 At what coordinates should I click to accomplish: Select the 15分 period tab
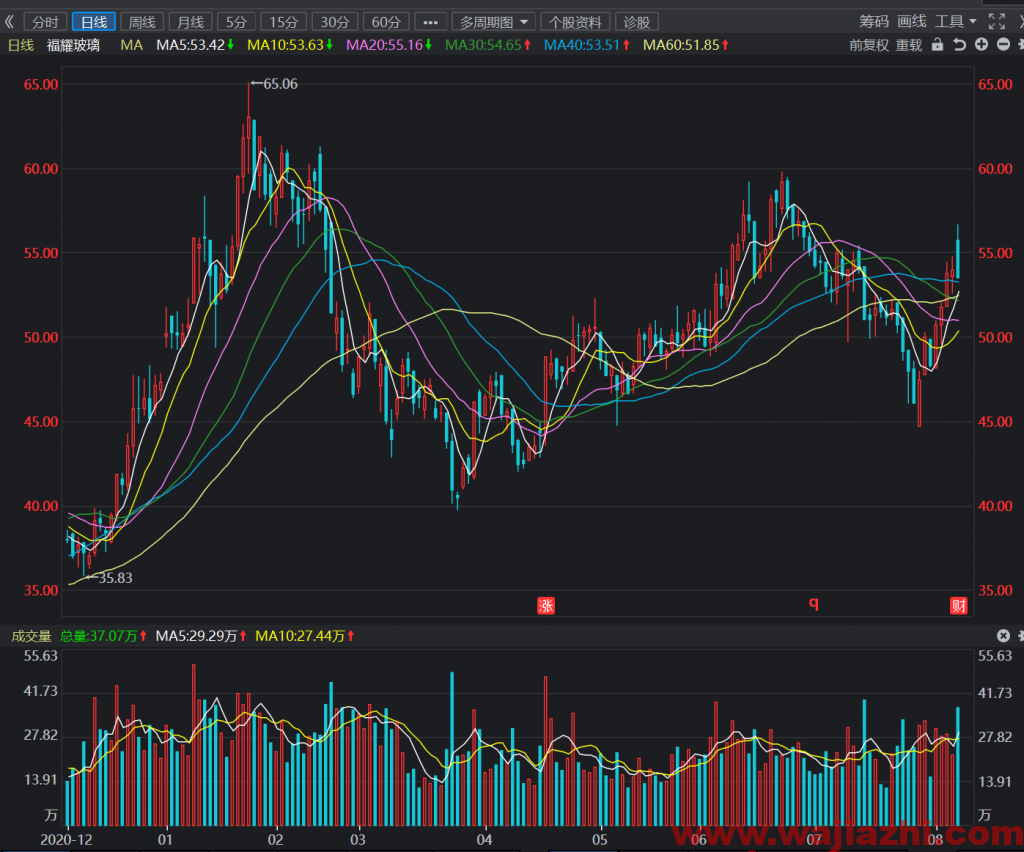click(x=283, y=22)
